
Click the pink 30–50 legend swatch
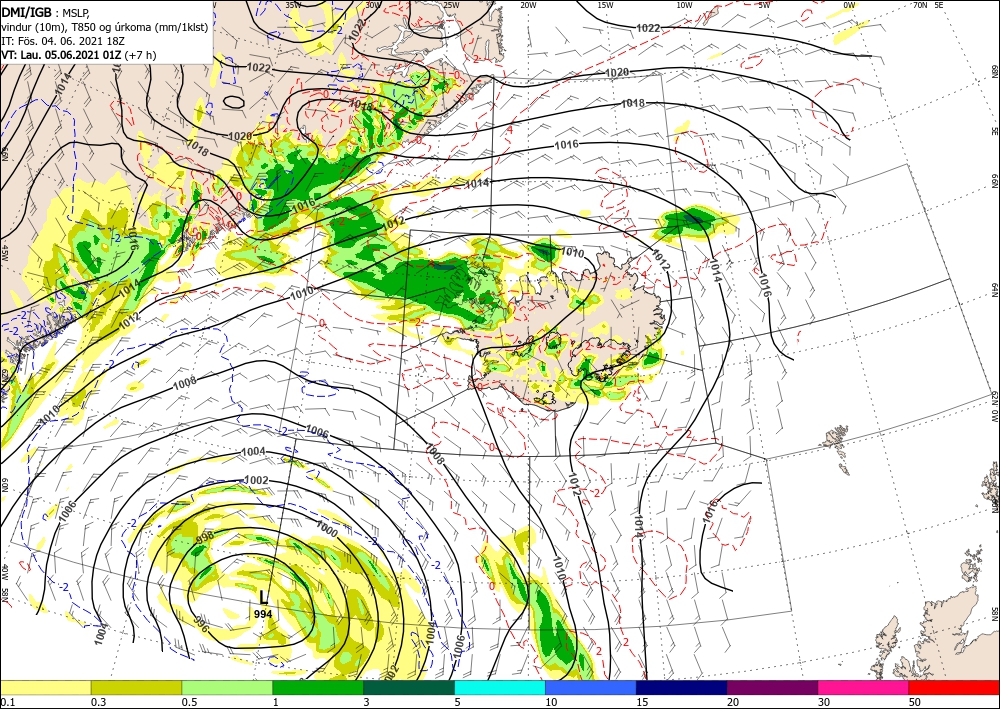pos(864,687)
